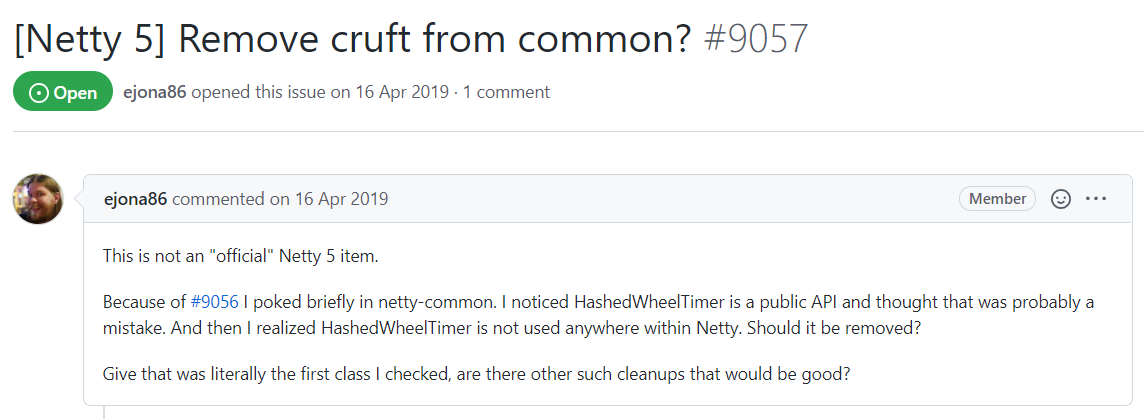Click ejona86 username in the comment header
Screen dimensions: 1144x419
pyautogui.click(x=135, y=199)
